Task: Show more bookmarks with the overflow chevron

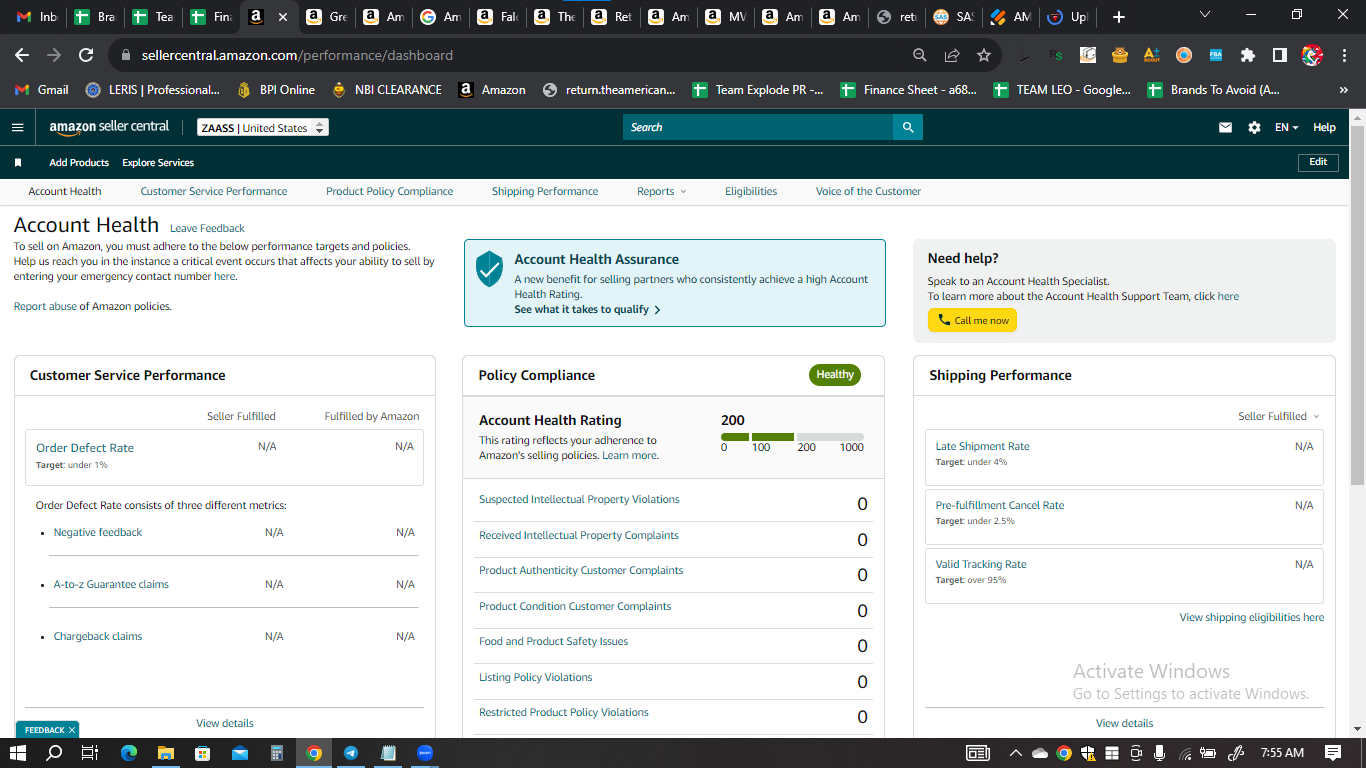Action: click(x=1343, y=90)
